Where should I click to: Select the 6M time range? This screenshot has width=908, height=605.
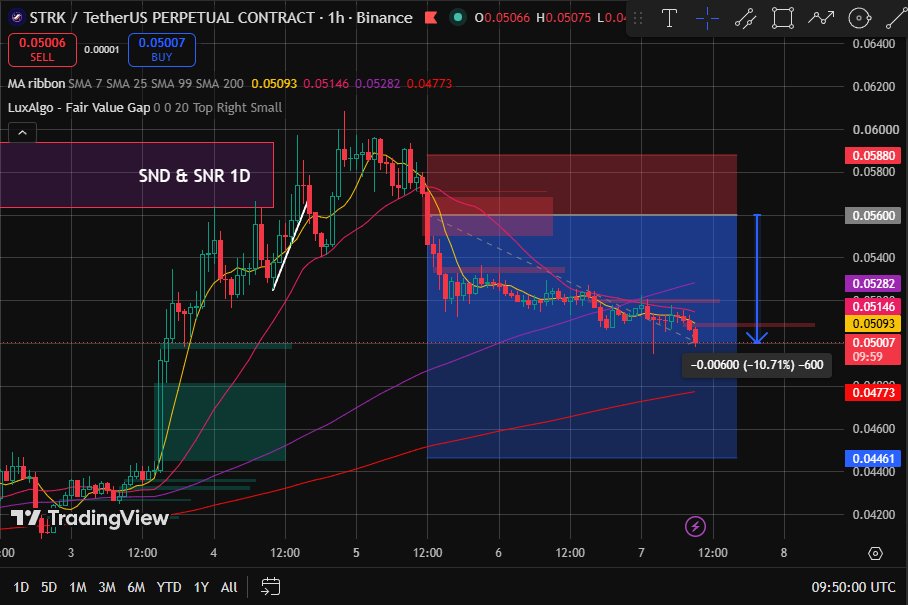click(136, 587)
